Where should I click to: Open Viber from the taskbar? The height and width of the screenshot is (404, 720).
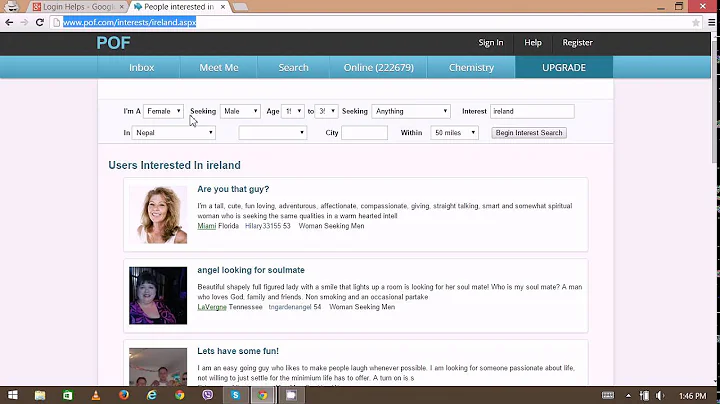coord(208,395)
